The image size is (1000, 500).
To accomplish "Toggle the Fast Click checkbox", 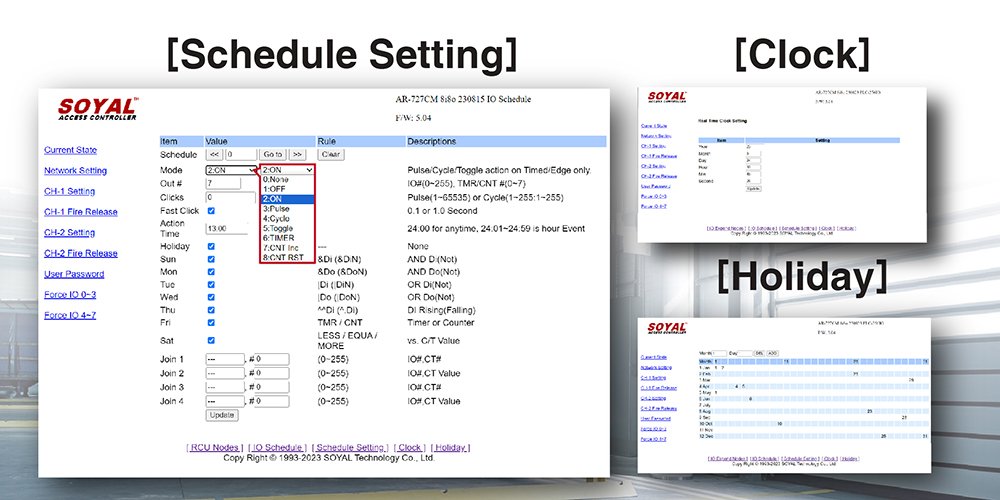I will [210, 211].
